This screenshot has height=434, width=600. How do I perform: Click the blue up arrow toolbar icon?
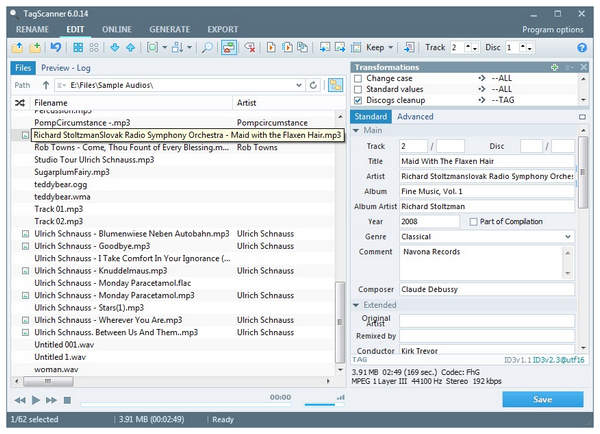(x=130, y=47)
